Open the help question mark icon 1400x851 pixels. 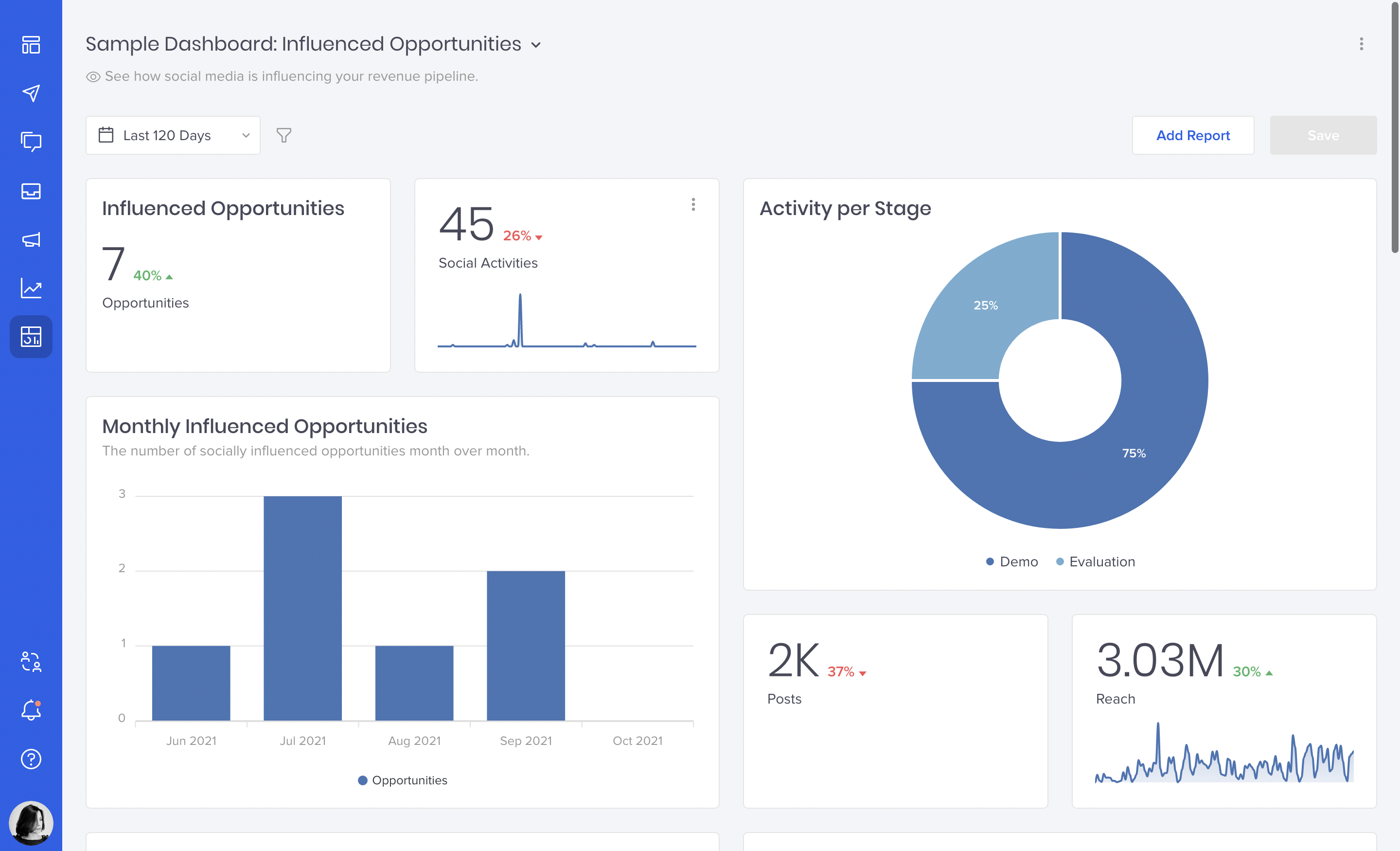(31, 759)
